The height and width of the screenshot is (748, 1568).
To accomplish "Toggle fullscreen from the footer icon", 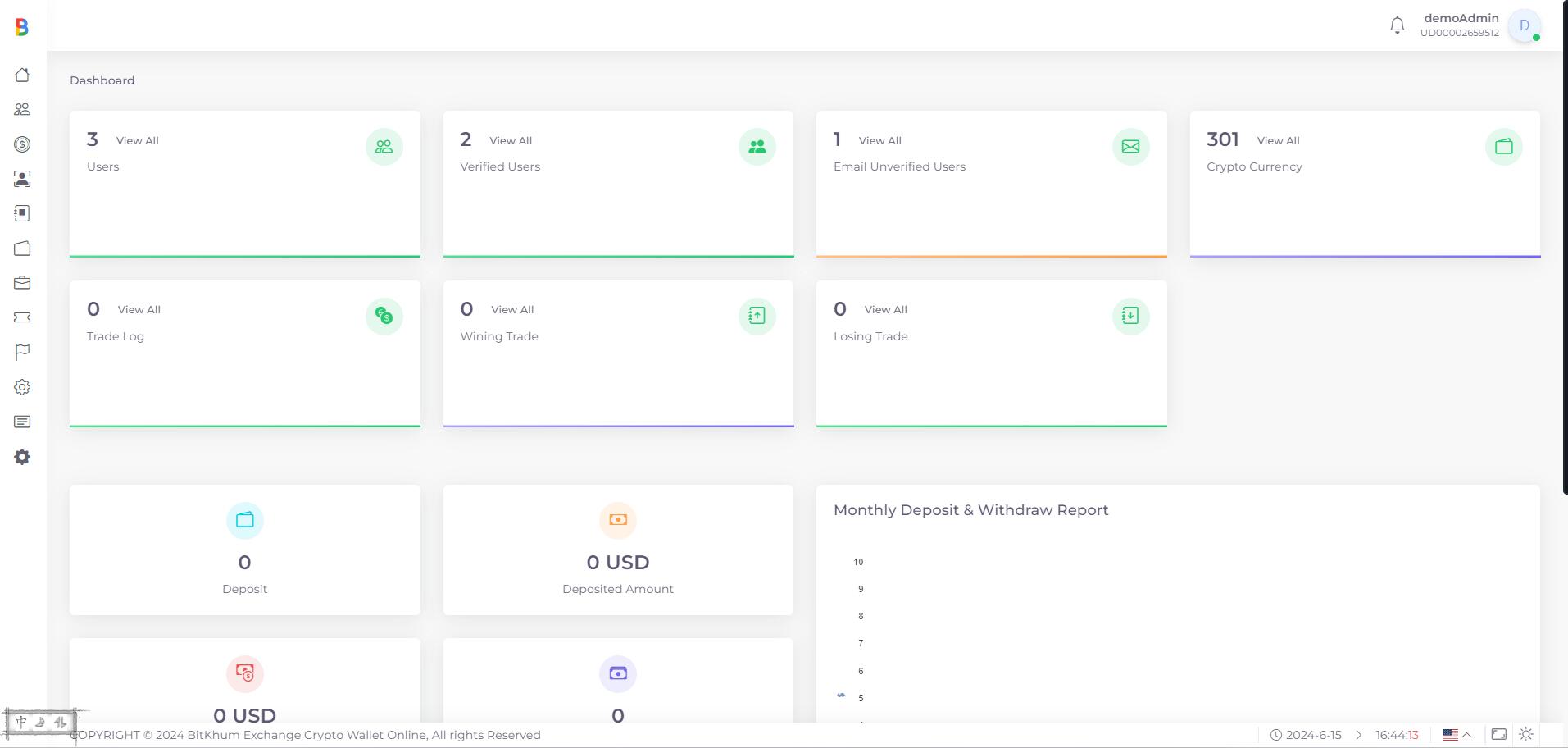I will pos(1498,735).
